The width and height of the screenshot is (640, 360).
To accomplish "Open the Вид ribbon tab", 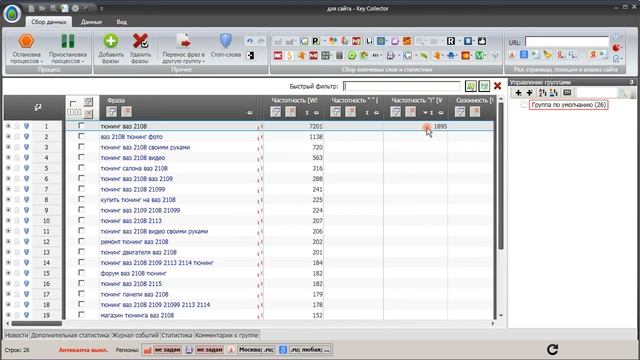I will tap(122, 22).
